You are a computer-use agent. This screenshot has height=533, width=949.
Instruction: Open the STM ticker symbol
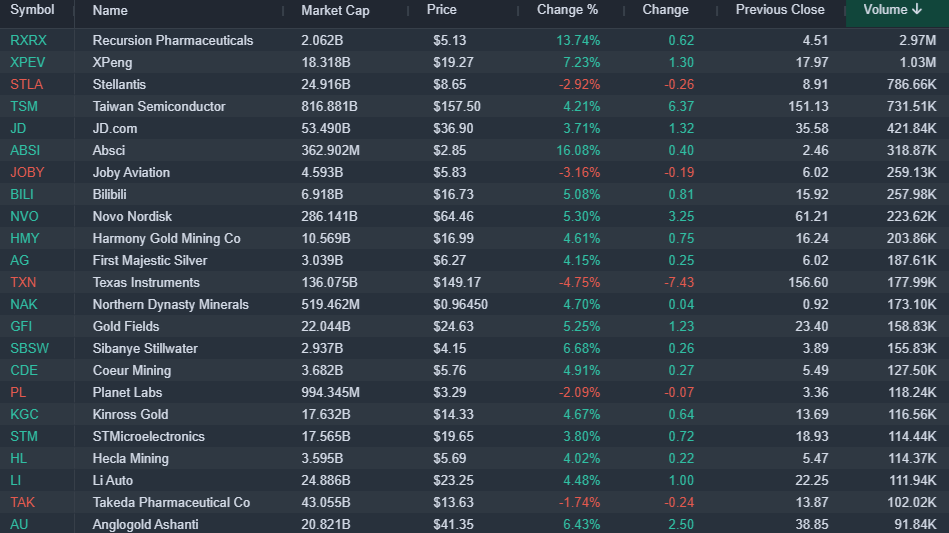[24, 437]
